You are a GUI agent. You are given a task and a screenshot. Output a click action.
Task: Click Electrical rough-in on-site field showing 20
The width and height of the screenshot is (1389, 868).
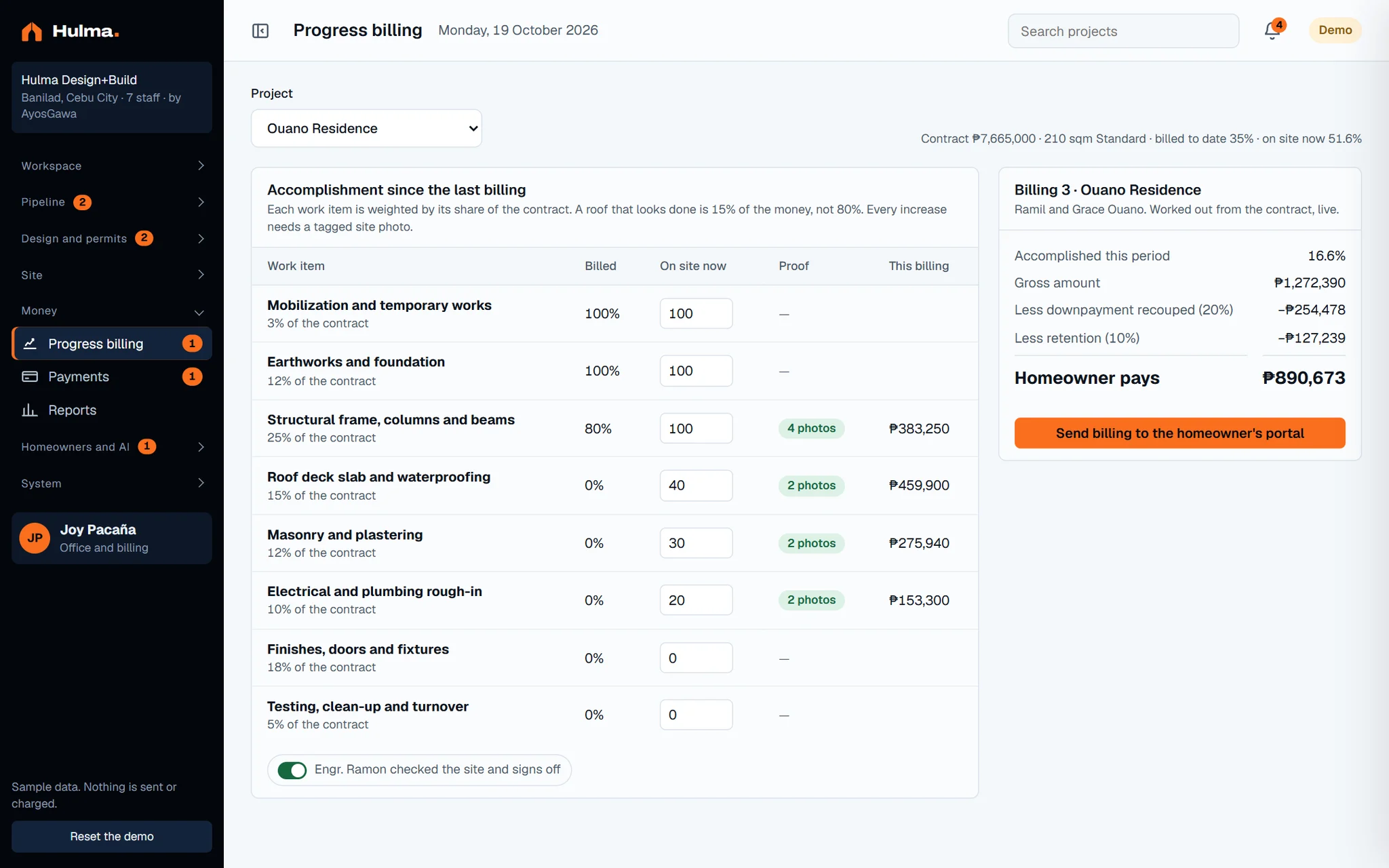696,600
